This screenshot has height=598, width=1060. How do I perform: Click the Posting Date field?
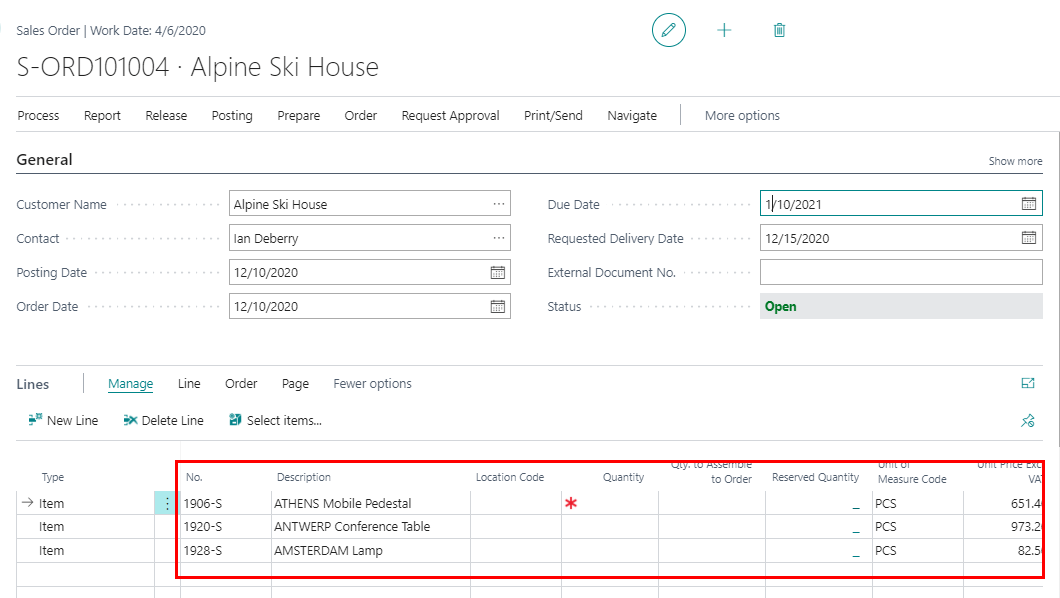click(370, 272)
